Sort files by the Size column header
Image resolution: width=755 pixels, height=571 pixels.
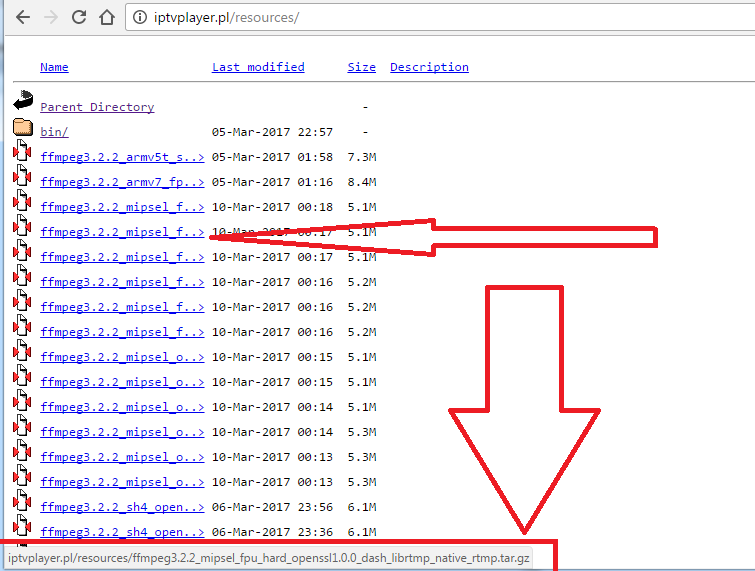pos(361,67)
